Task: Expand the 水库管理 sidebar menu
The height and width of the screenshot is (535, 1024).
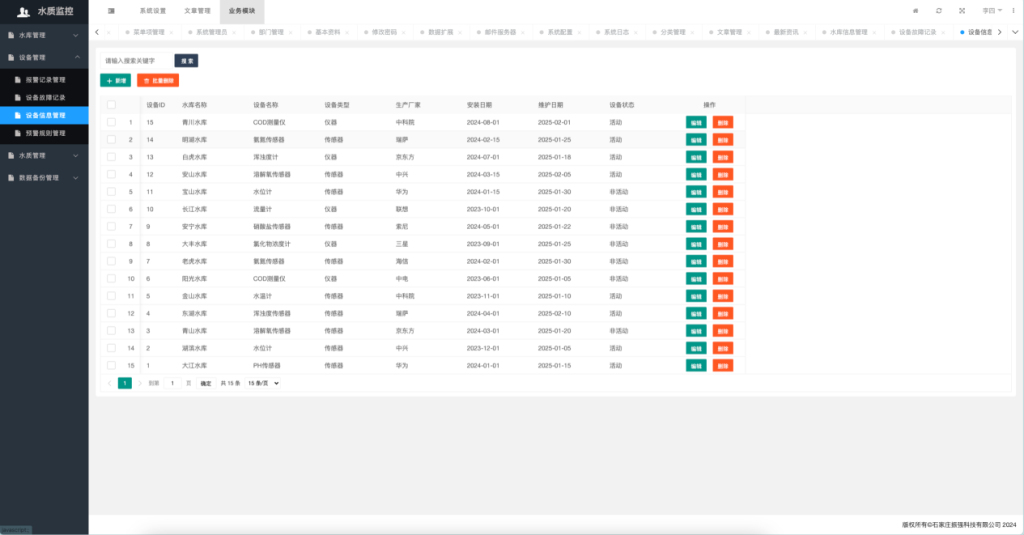Action: [44, 35]
